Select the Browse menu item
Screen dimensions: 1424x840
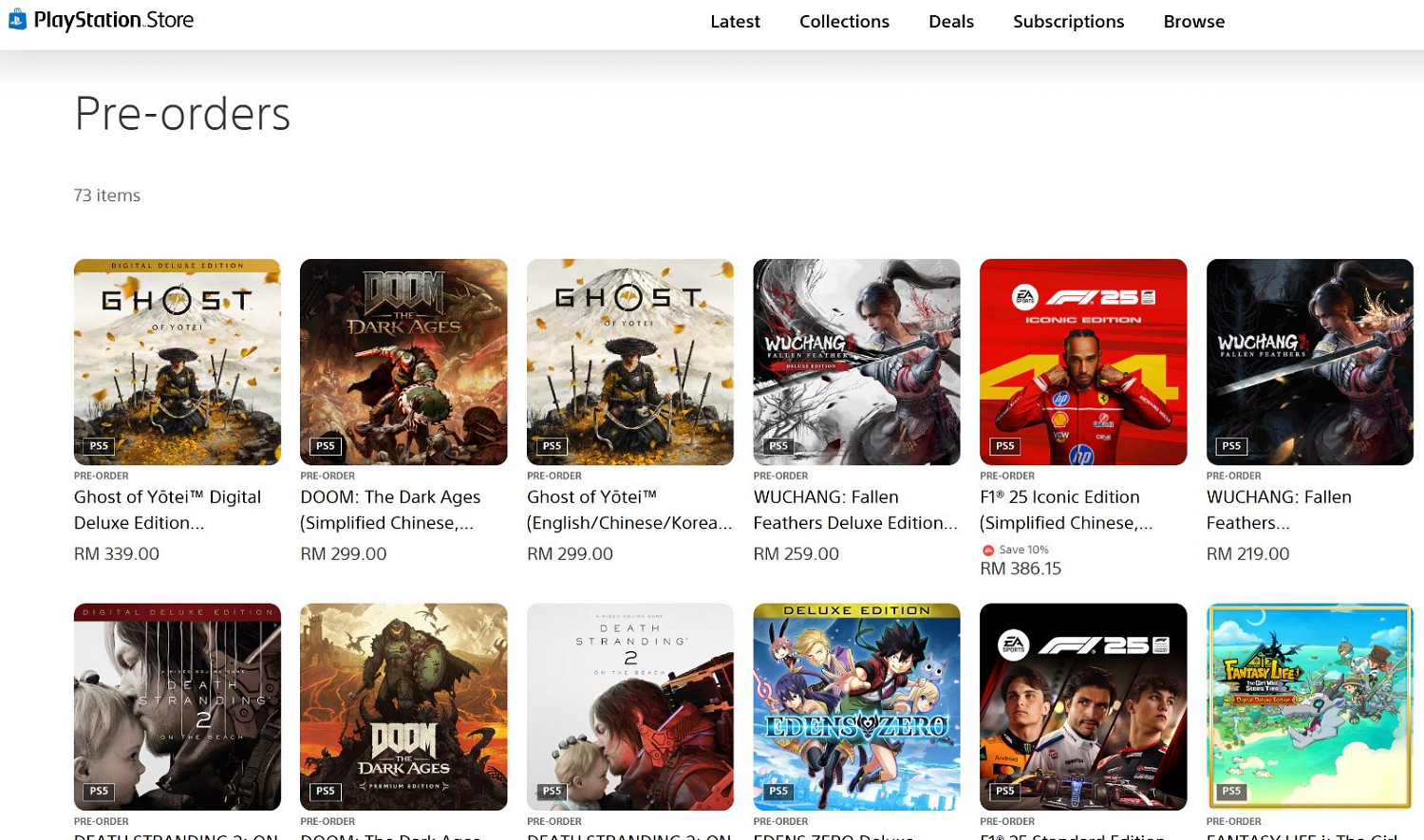point(1193,21)
